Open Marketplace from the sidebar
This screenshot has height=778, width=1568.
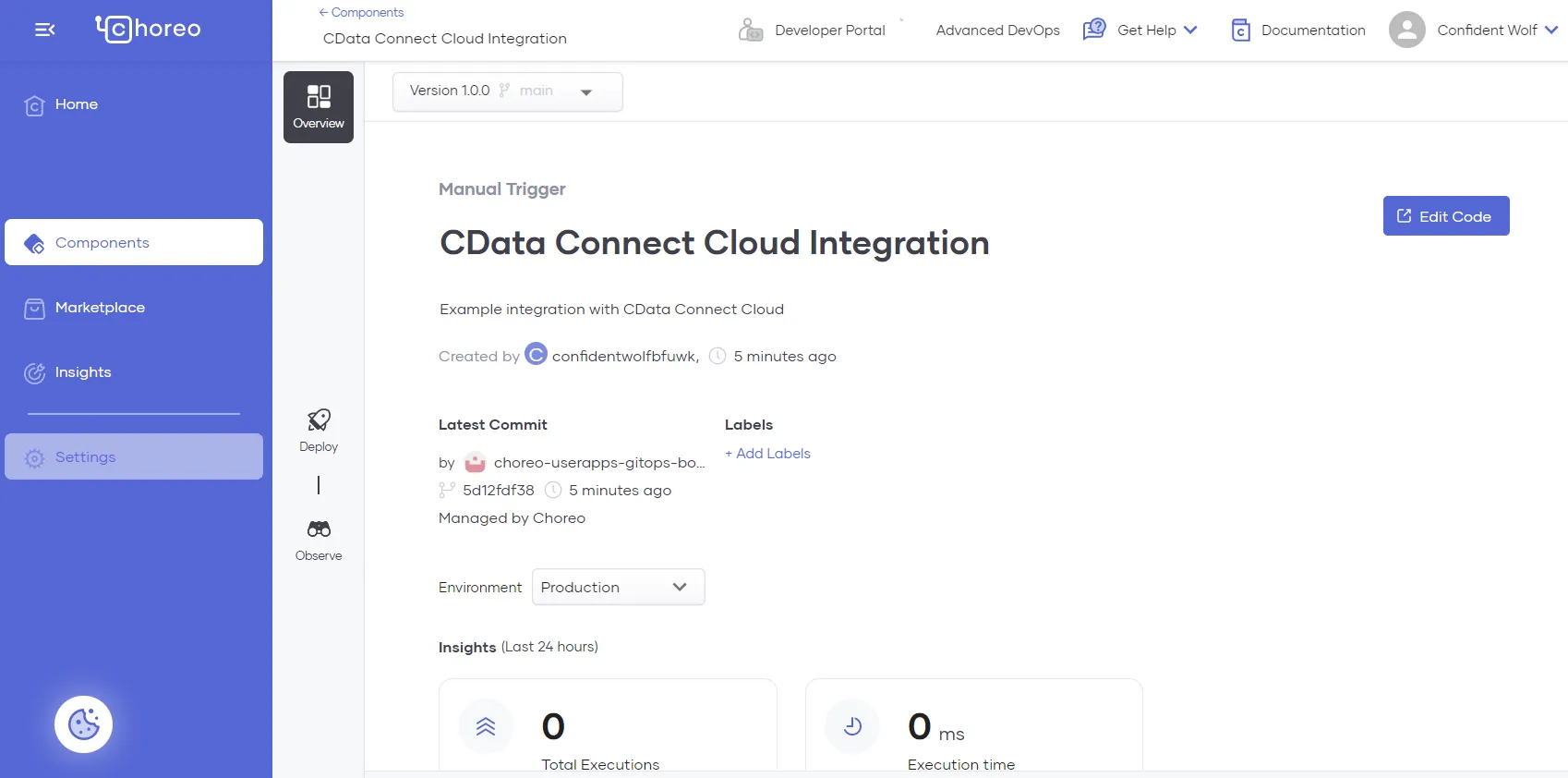[100, 308]
